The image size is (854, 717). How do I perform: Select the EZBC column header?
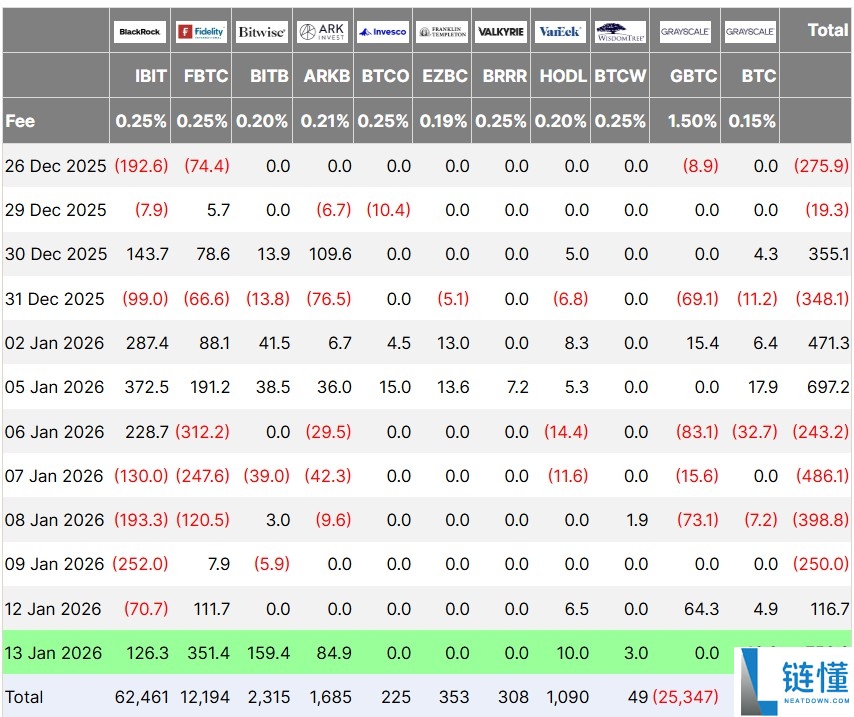[x=445, y=76]
